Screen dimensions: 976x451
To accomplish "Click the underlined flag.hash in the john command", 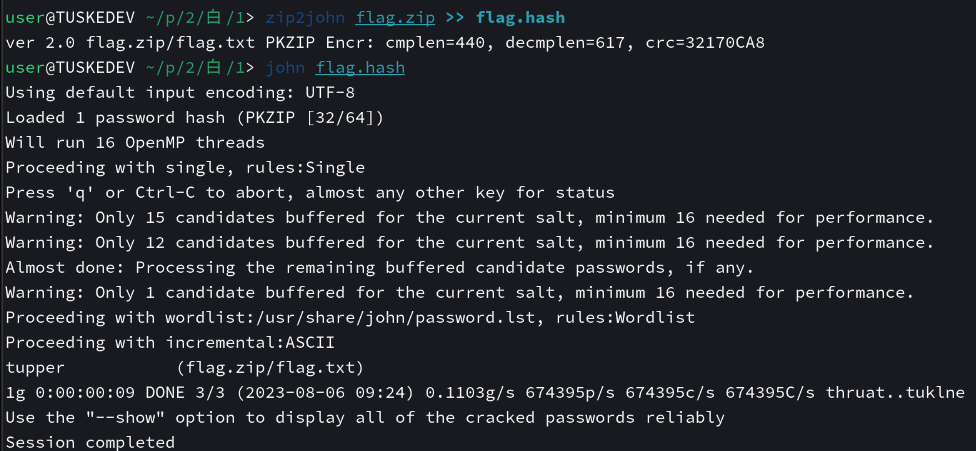I will pos(360,68).
